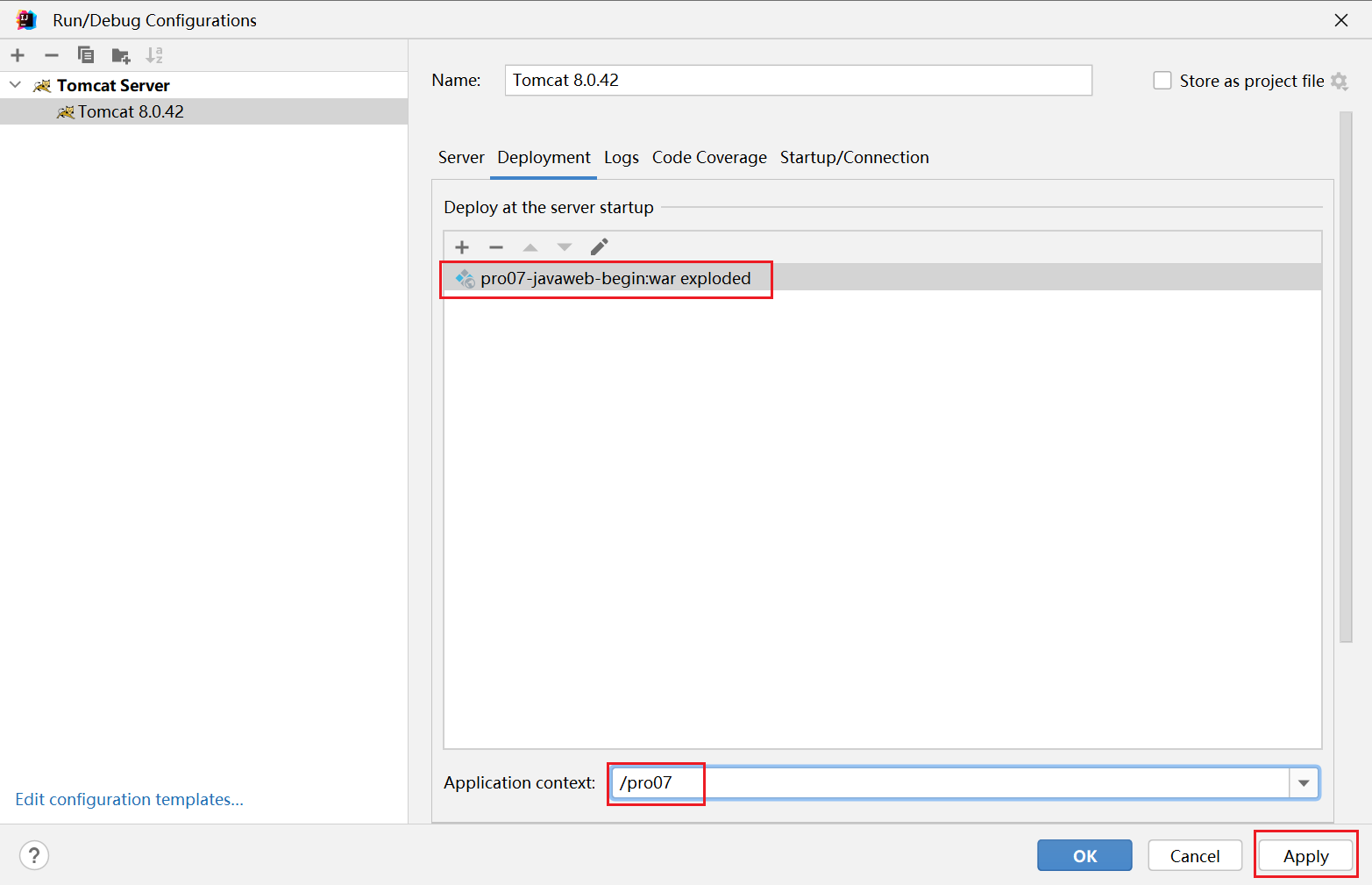Go to Code Coverage tab

point(709,158)
